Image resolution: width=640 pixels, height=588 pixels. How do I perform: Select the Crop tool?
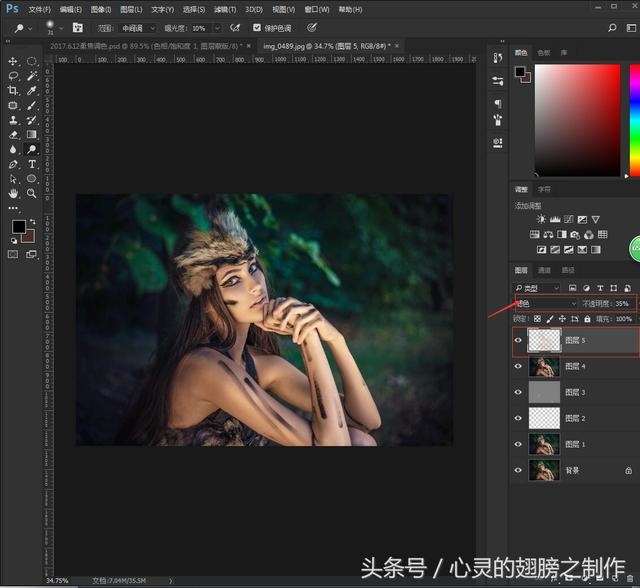(13, 90)
